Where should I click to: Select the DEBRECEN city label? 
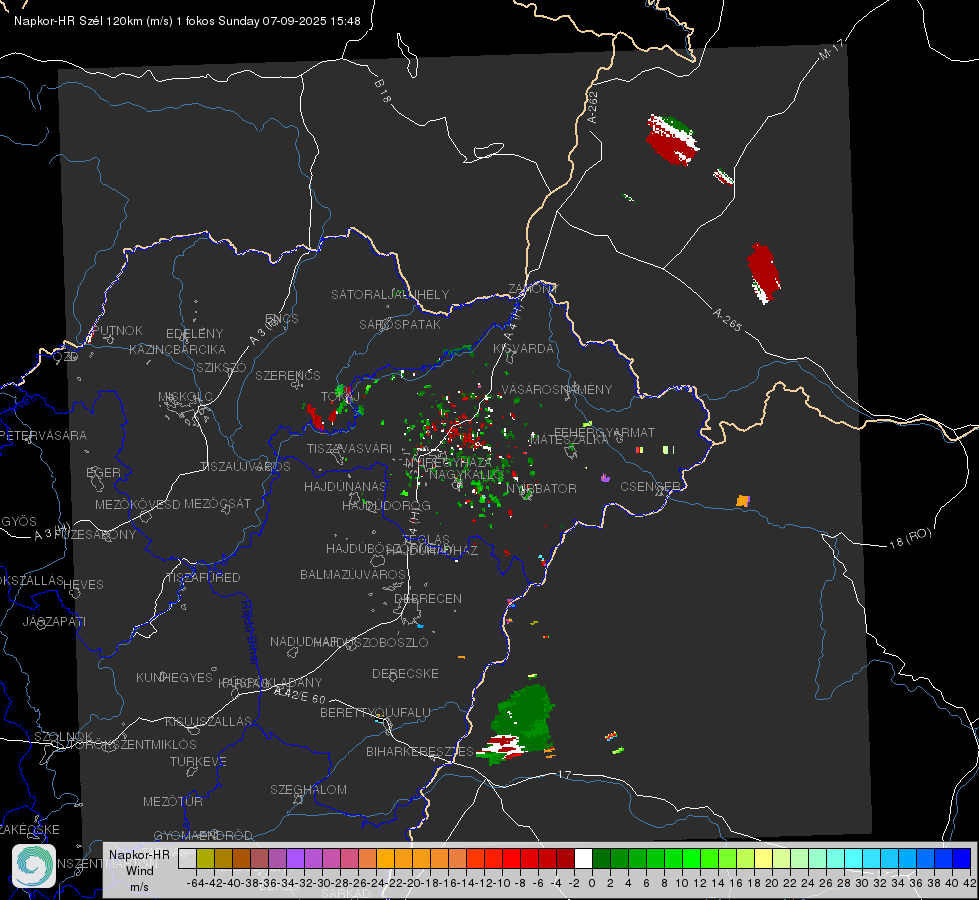[428, 598]
